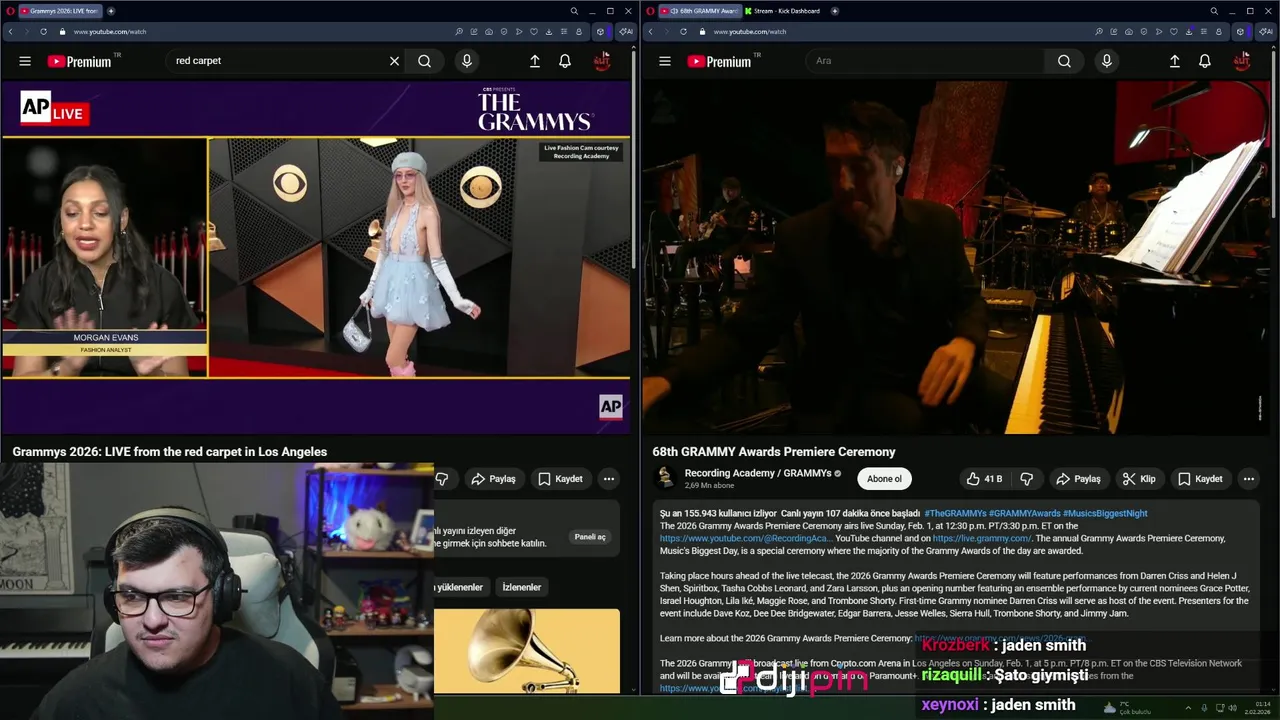Dislike the 68th GRAMMY Awards video
The height and width of the screenshot is (720, 1280).
pos(1026,479)
